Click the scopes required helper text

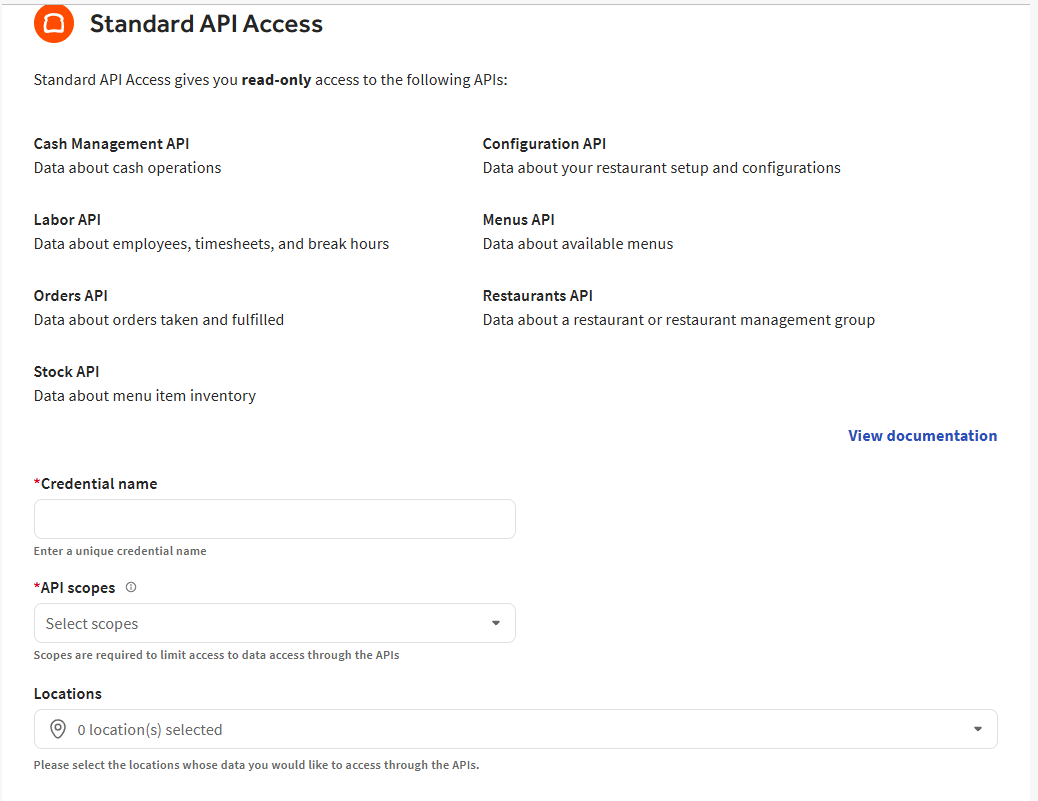216,655
